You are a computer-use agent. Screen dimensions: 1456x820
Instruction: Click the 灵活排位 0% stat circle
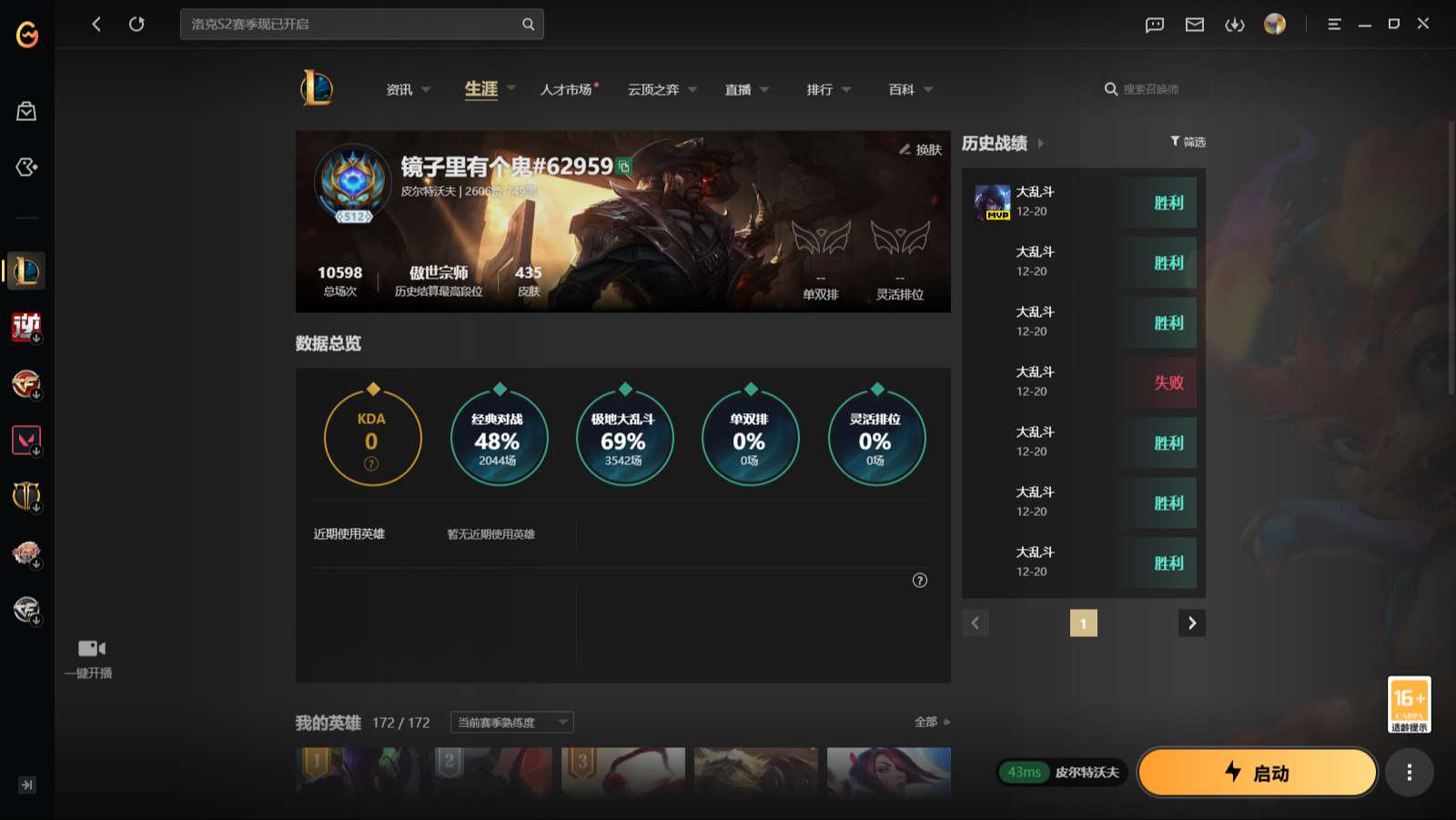[x=876, y=438]
